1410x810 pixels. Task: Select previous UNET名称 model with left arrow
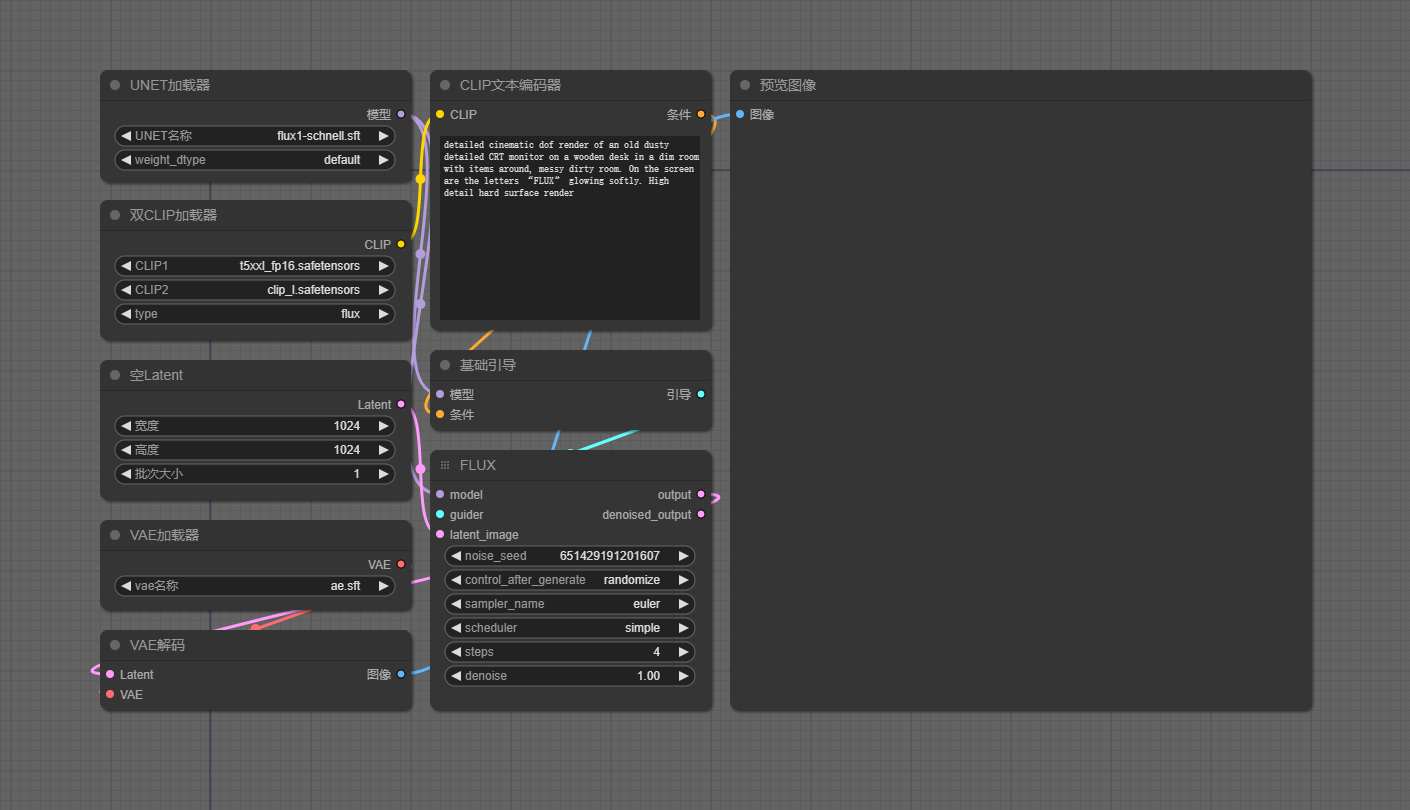126,136
